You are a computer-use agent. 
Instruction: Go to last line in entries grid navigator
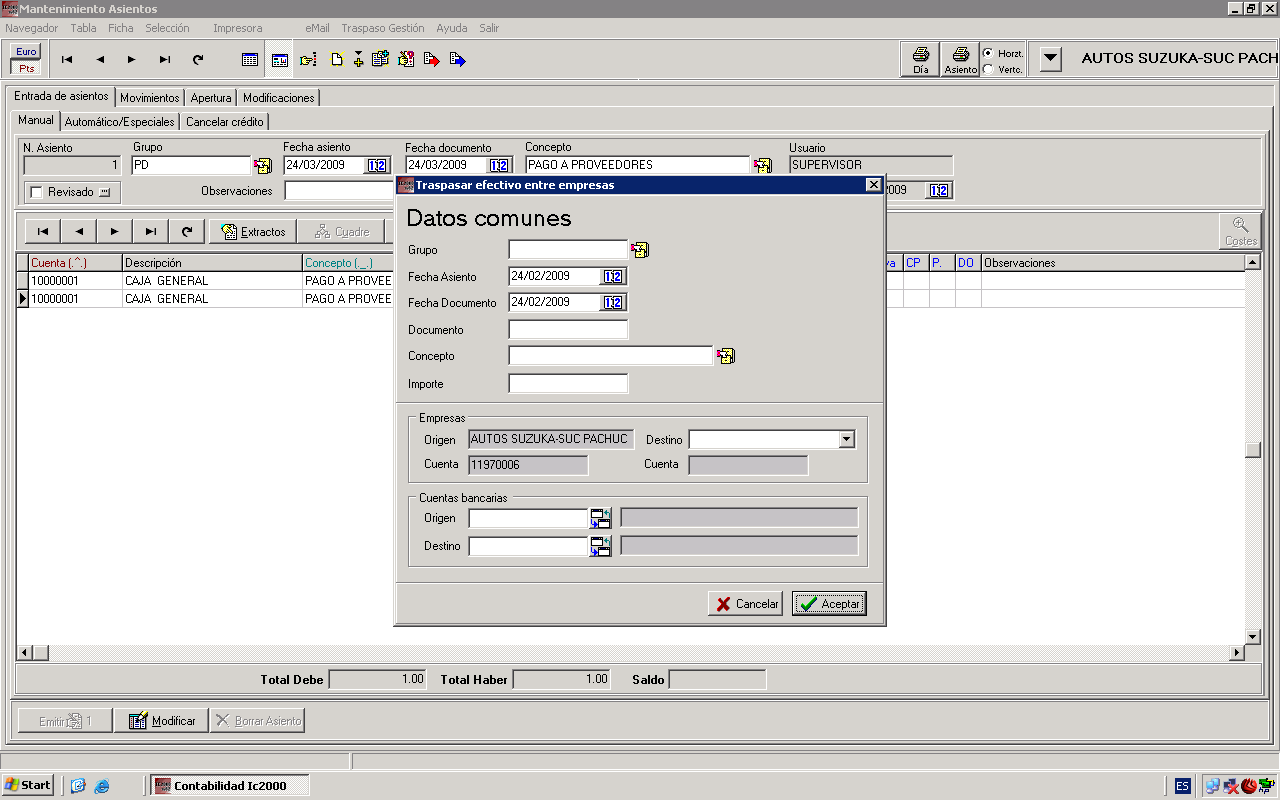coord(151,231)
